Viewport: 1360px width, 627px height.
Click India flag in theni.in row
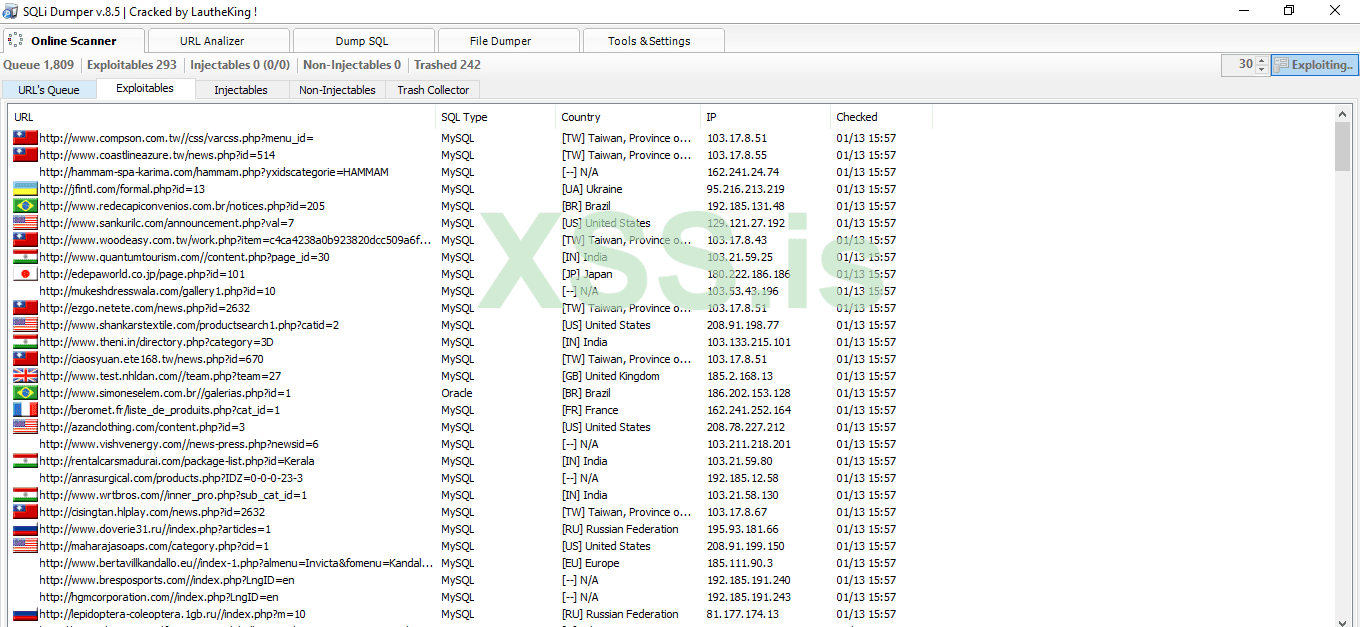click(x=25, y=342)
